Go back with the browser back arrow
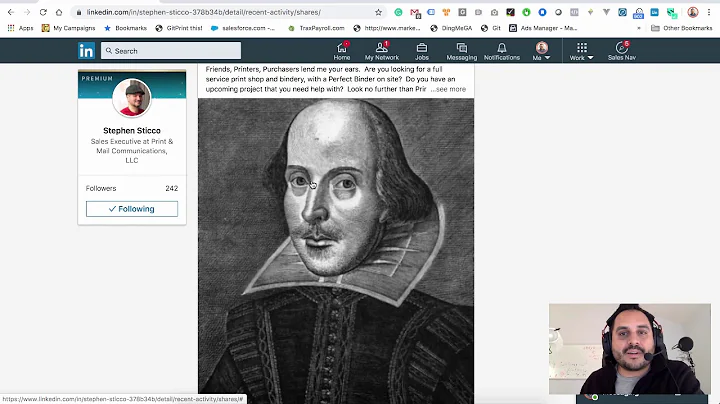720x404 pixels. [11, 12]
